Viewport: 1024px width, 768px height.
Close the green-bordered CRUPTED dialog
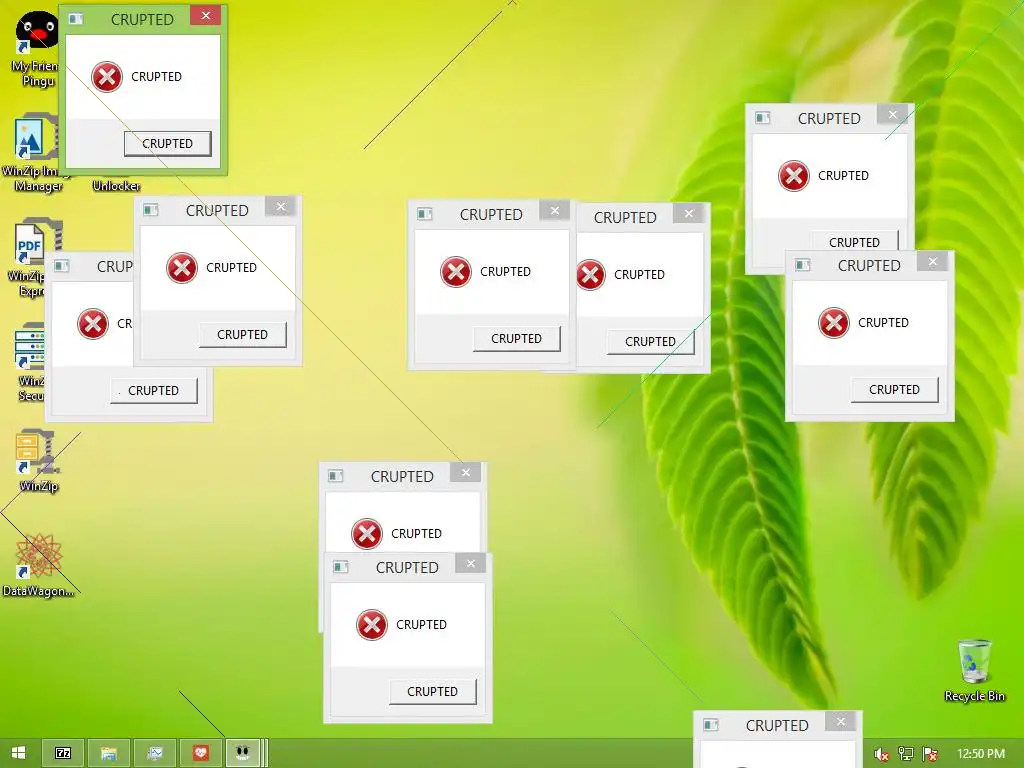pyautogui.click(x=206, y=16)
